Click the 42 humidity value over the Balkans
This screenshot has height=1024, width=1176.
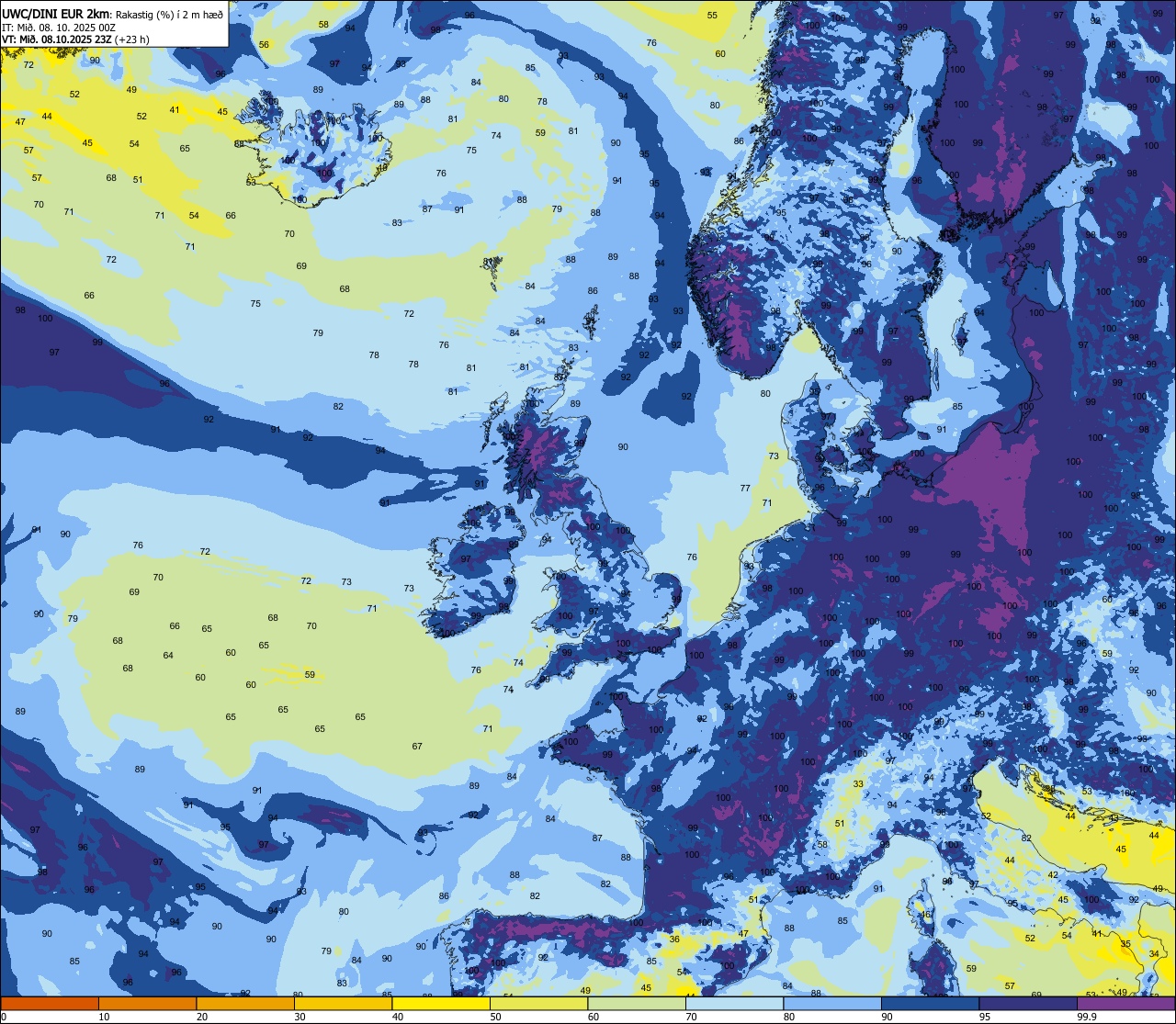1053,875
